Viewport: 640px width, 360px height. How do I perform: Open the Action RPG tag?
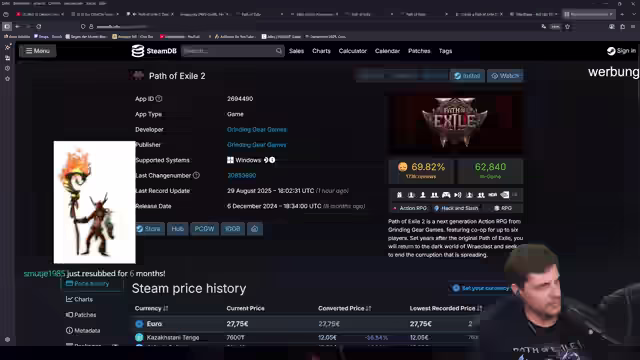410,208
